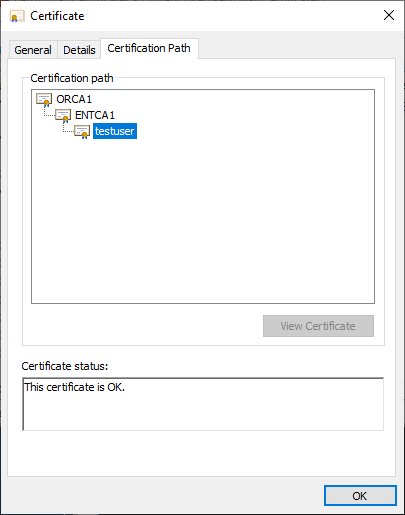Click the View Certificate button
The image size is (405, 515).
318,326
